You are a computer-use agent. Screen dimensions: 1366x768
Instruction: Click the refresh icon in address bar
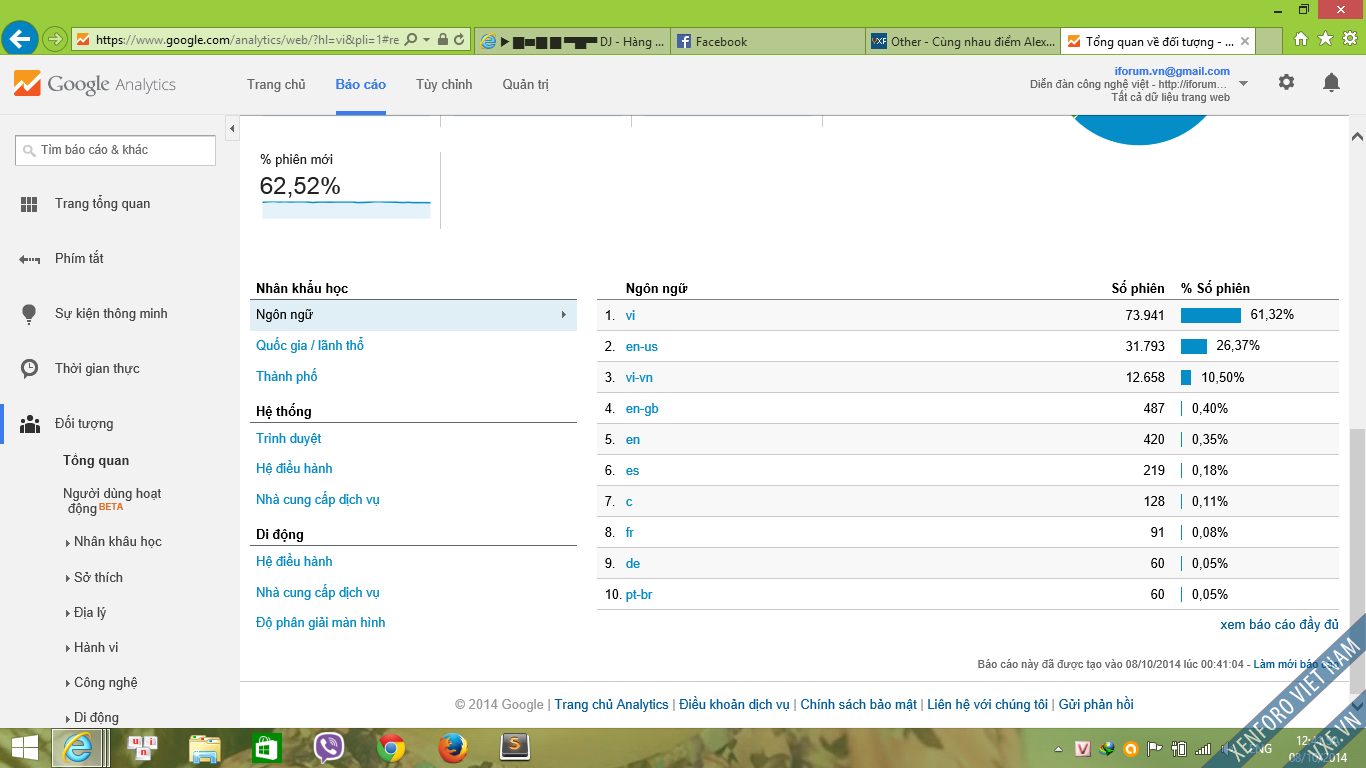pos(459,40)
